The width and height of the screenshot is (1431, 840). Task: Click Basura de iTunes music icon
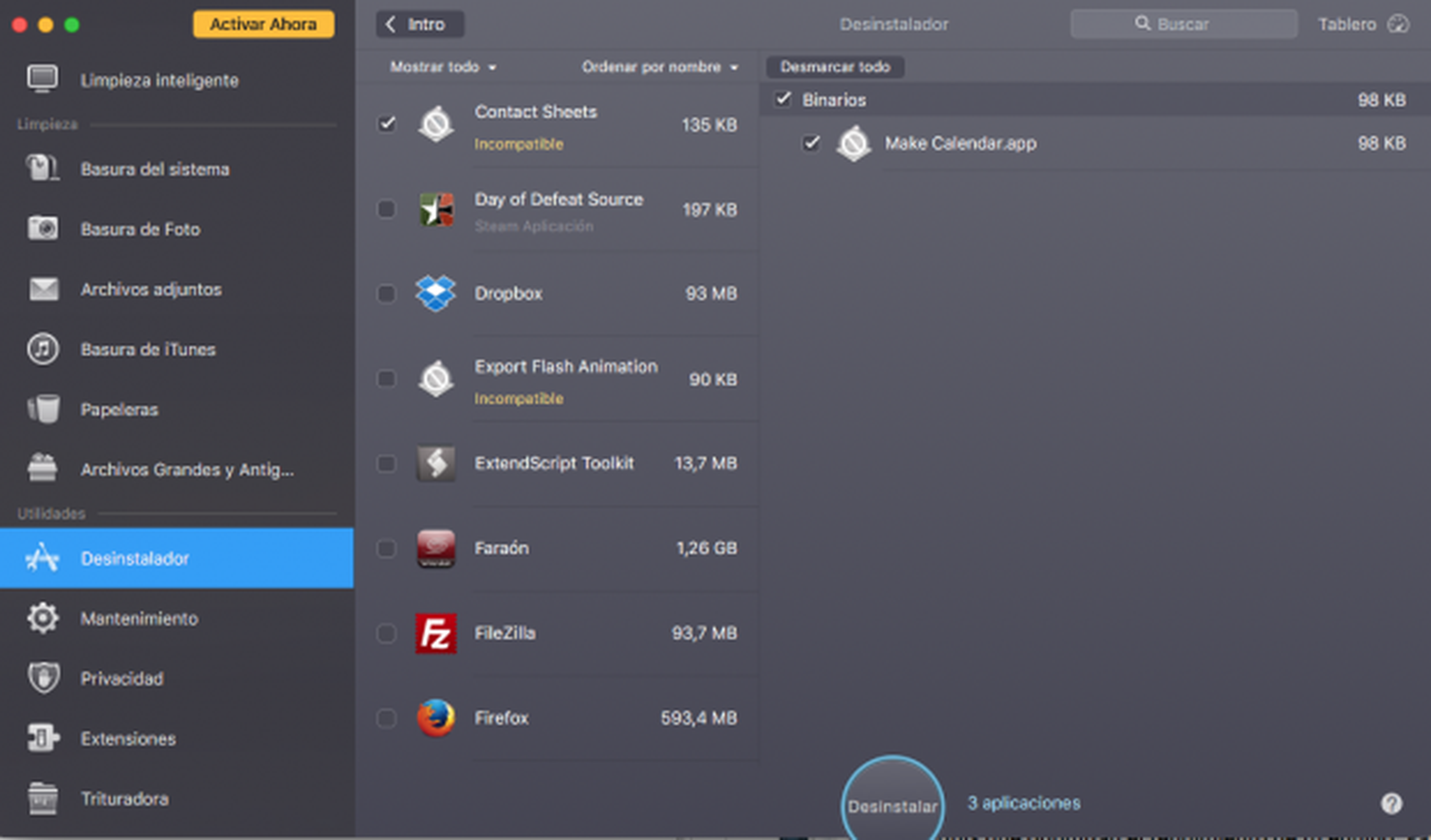42,349
